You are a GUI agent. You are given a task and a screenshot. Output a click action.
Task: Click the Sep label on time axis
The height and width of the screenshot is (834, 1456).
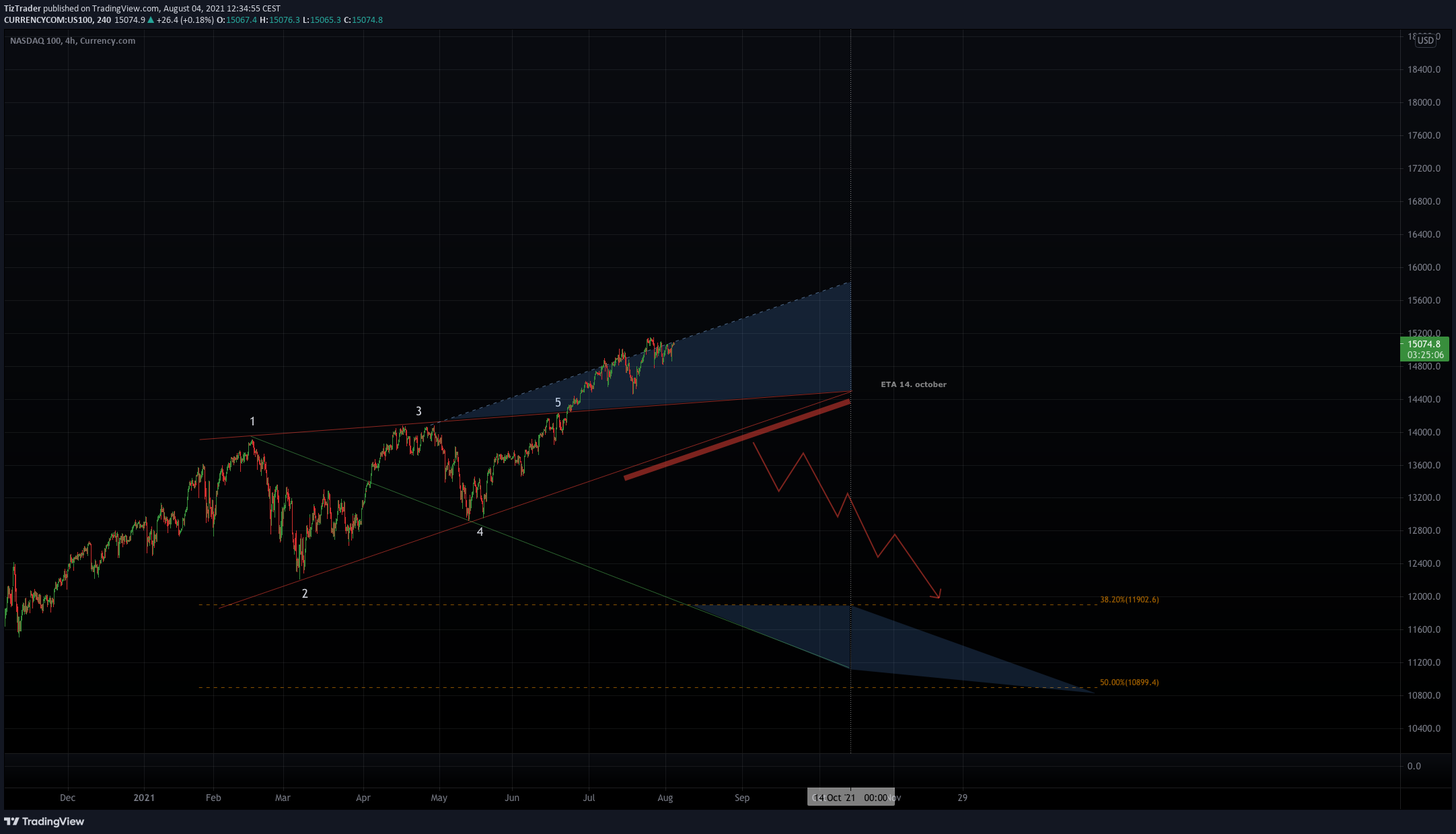[741, 798]
